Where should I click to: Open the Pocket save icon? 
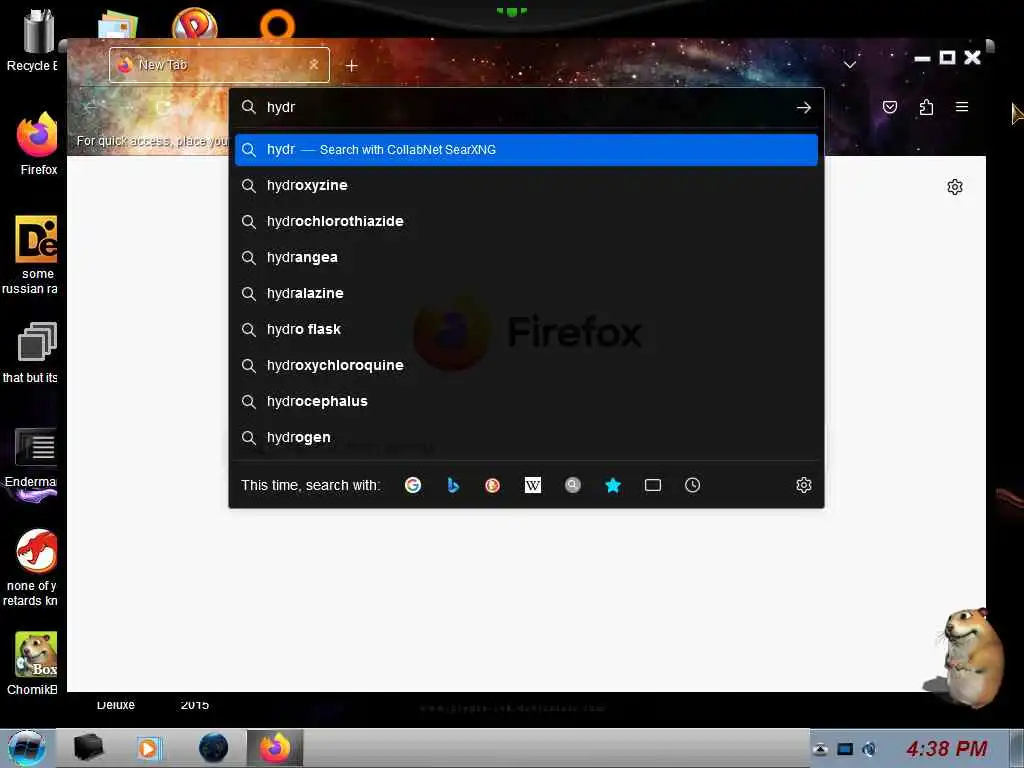tap(889, 107)
